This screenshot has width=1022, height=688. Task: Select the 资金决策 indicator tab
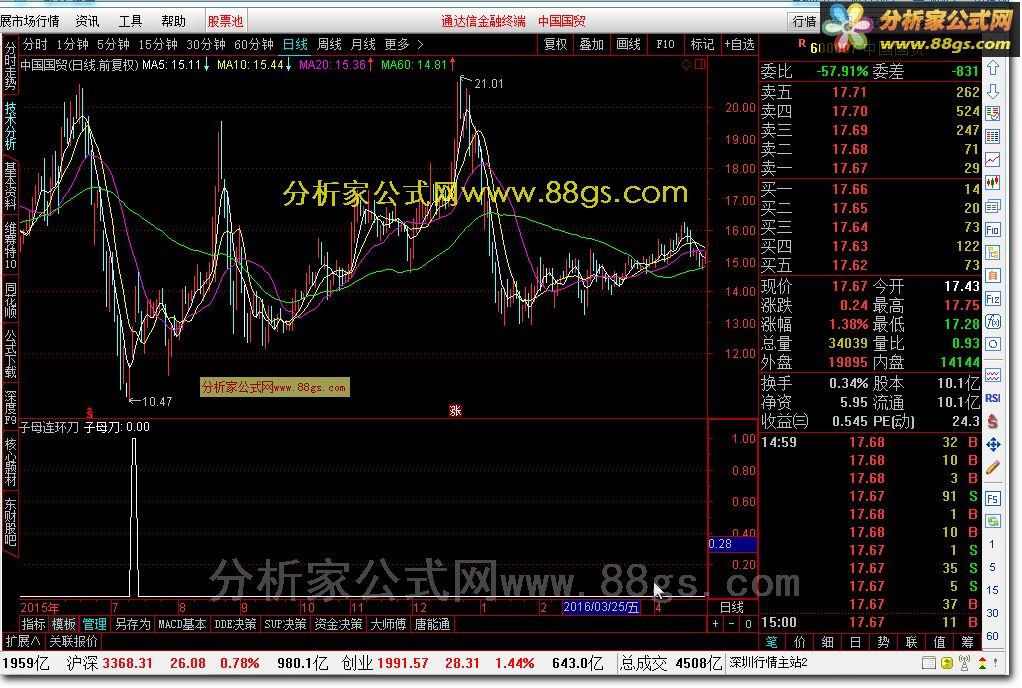click(x=338, y=624)
